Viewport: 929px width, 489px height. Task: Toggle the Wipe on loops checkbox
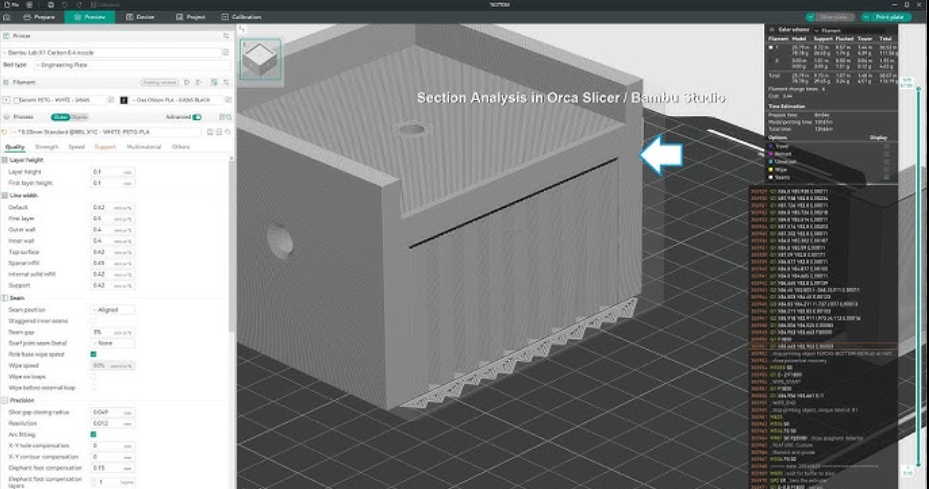tap(93, 377)
